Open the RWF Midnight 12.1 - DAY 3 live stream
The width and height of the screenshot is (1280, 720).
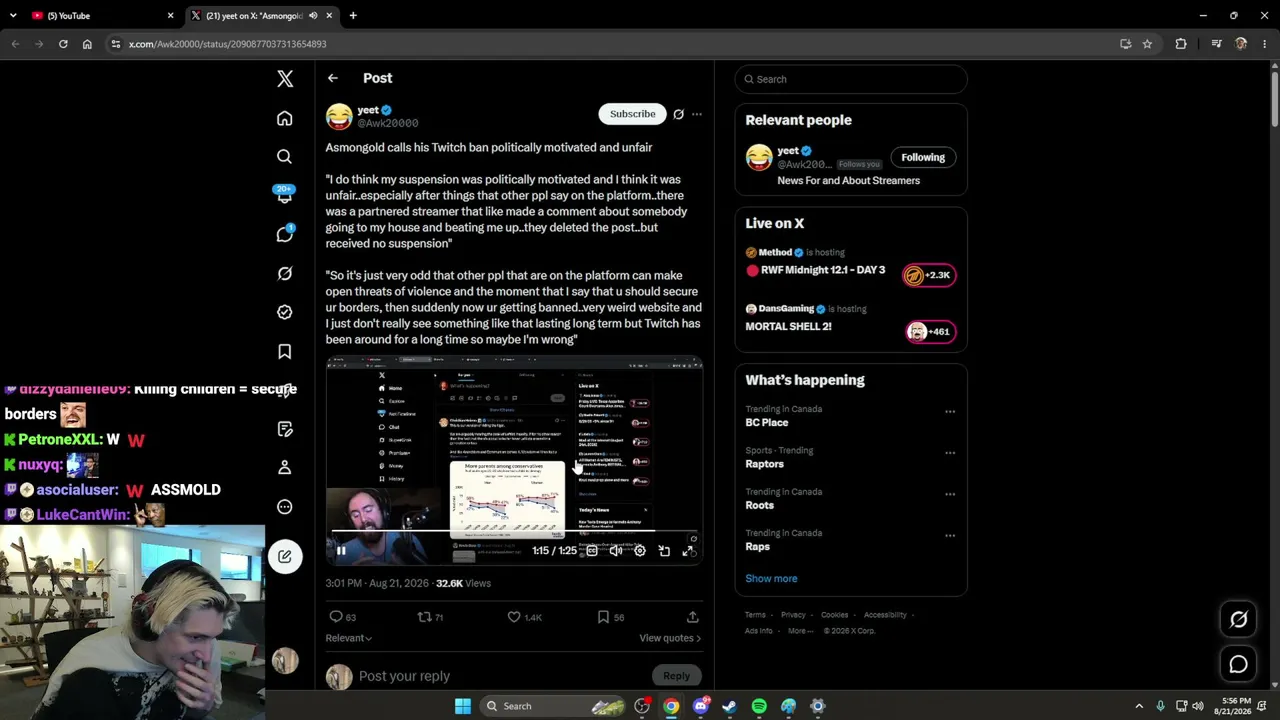coord(851,263)
